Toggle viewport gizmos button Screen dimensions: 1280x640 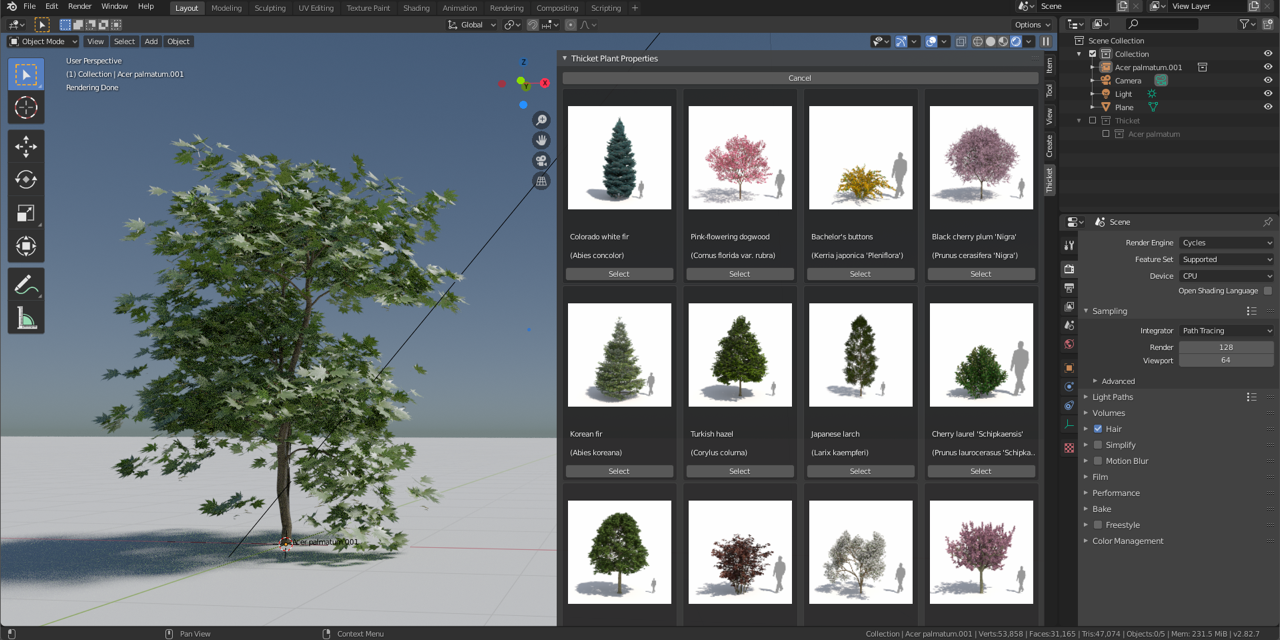pos(901,42)
